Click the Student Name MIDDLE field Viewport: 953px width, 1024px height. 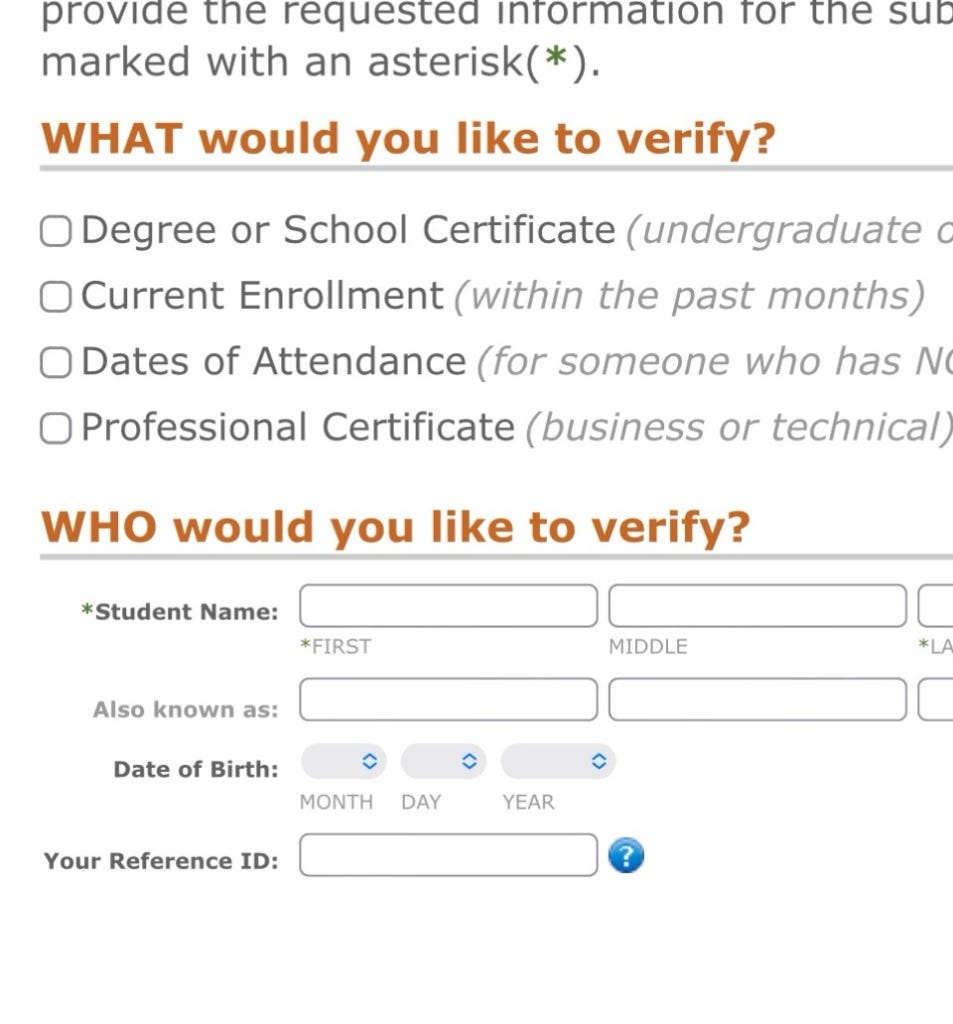pos(758,606)
